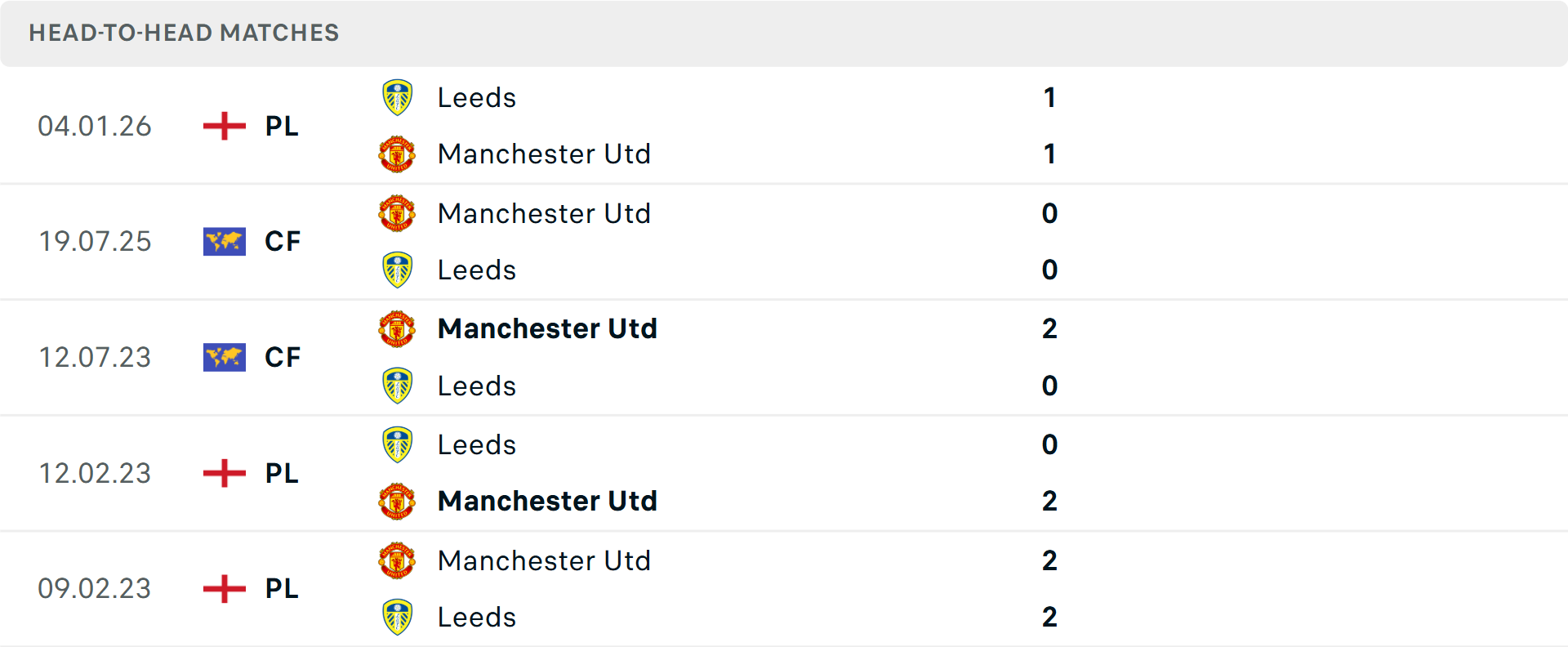Select the CF competition icon in the 12.07.23 row
Image resolution: width=1568 pixels, height=647 pixels.
click(x=224, y=357)
